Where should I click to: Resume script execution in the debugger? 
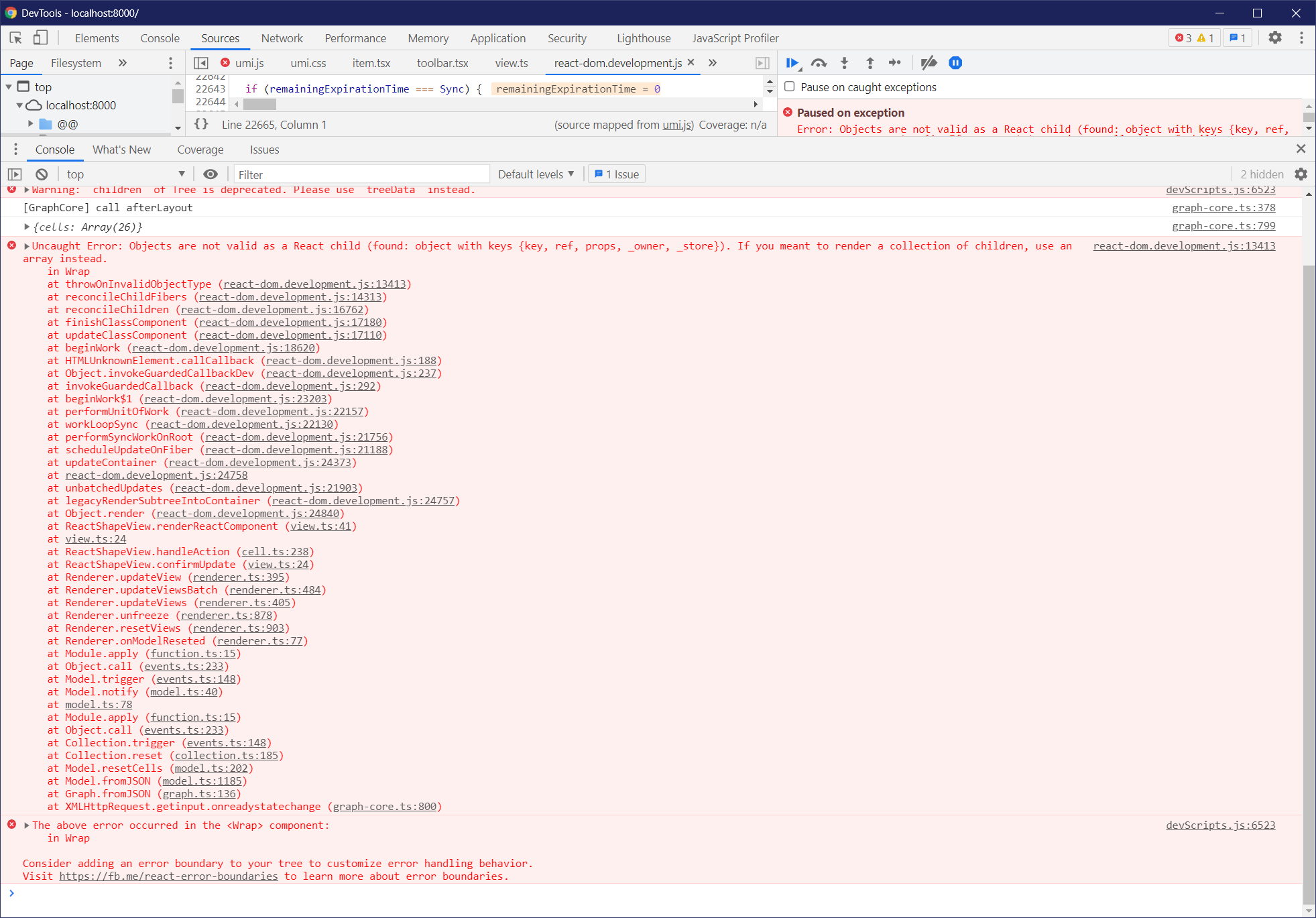click(792, 62)
